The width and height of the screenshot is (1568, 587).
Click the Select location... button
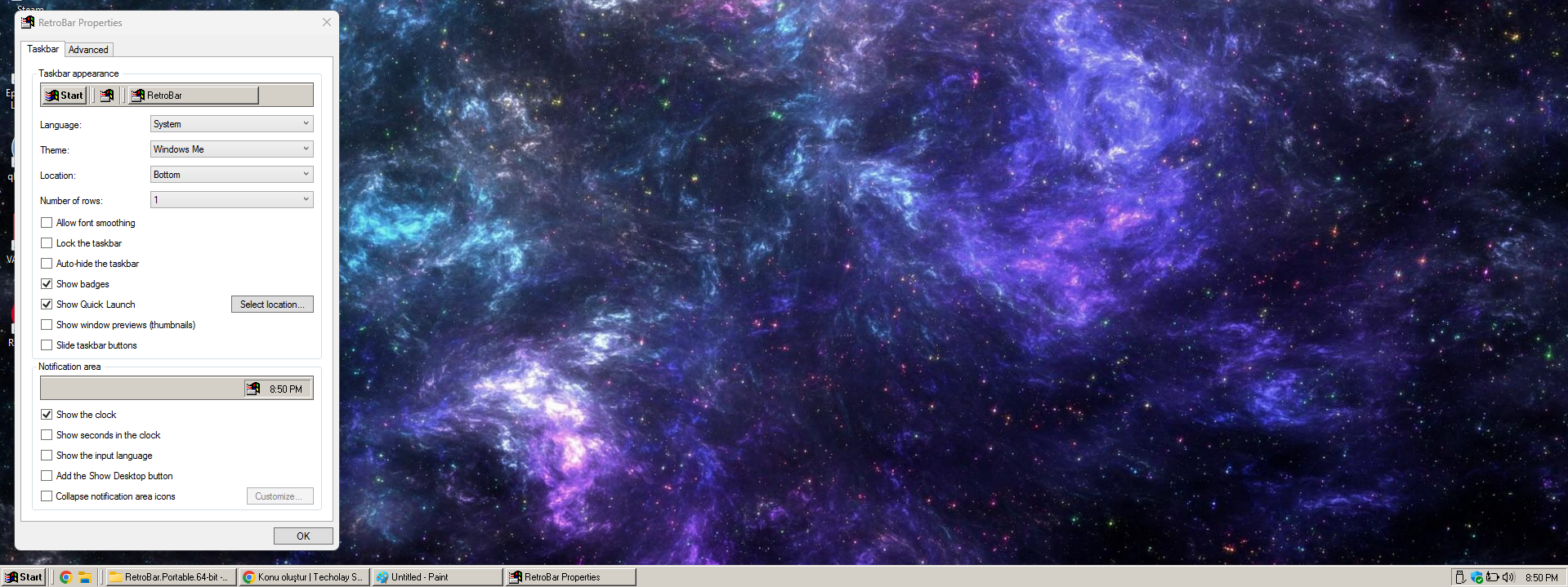272,305
